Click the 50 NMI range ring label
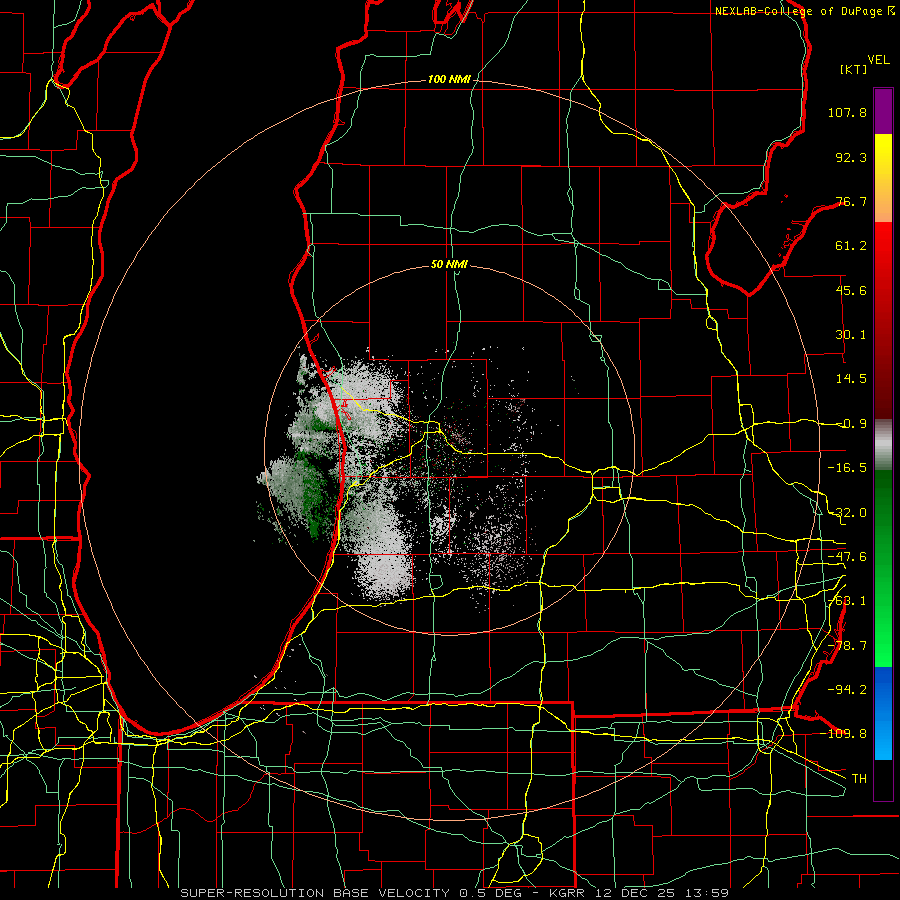This screenshot has width=900, height=900. pyautogui.click(x=449, y=265)
